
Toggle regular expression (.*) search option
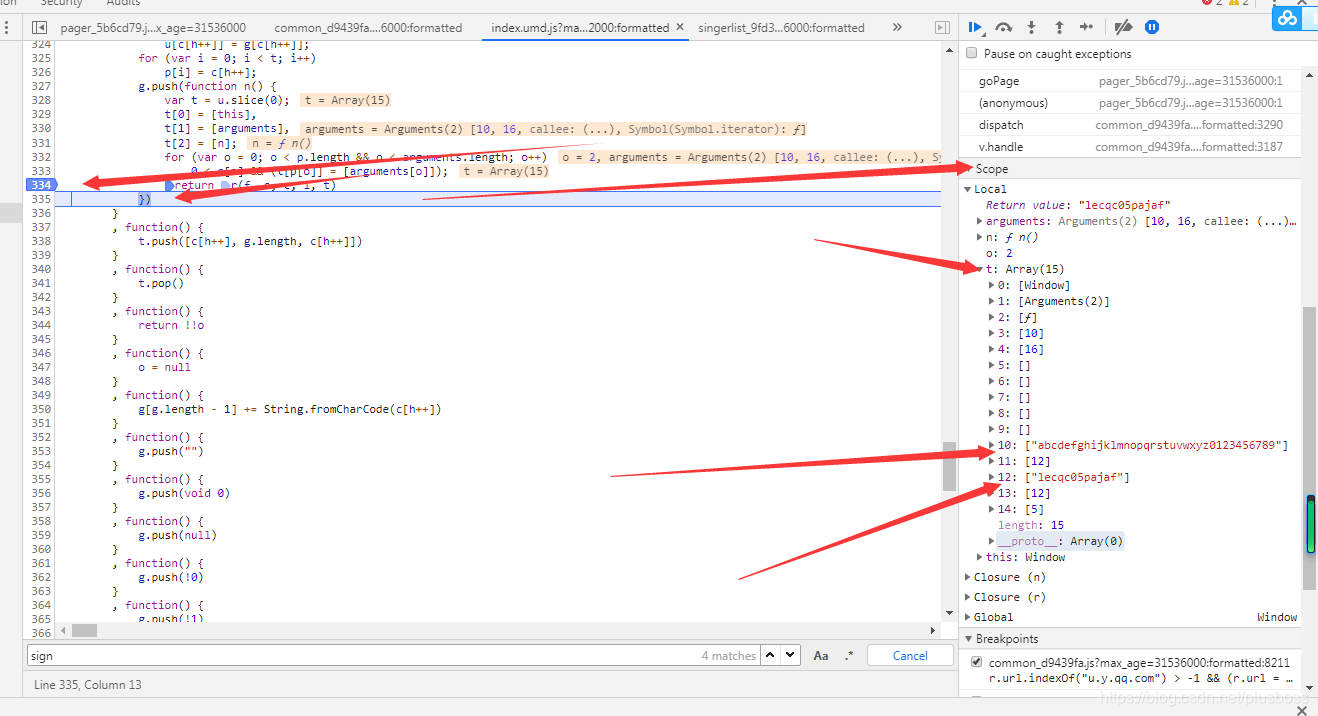point(849,656)
